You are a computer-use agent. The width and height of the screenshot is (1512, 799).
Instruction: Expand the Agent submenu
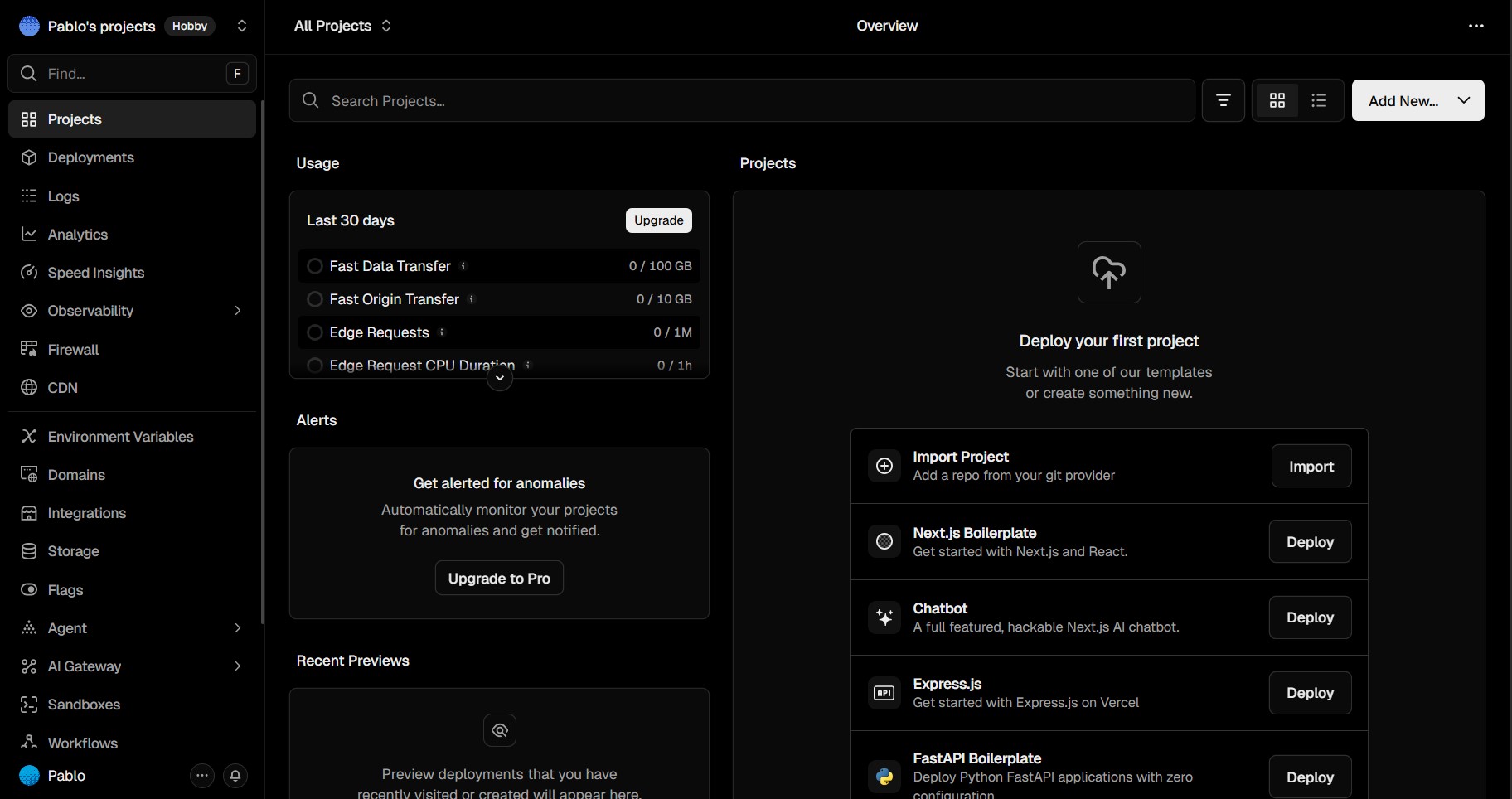coord(238,628)
